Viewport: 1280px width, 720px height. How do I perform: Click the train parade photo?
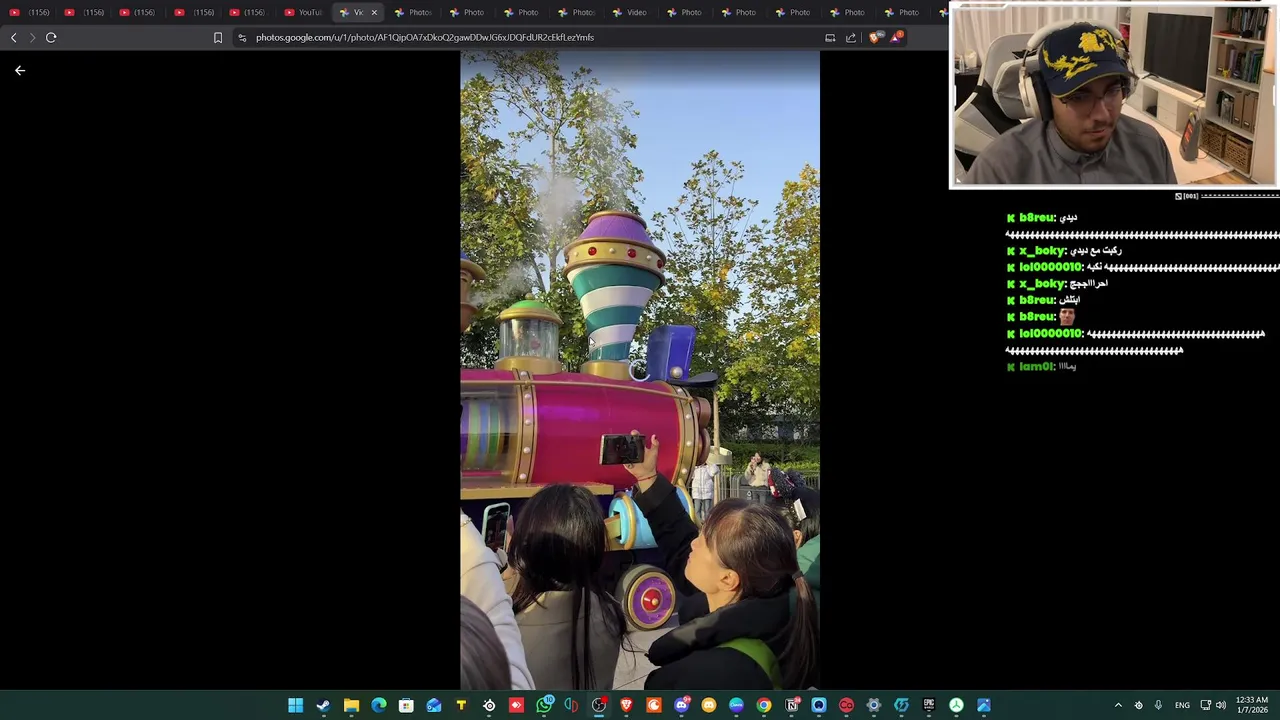(x=640, y=370)
